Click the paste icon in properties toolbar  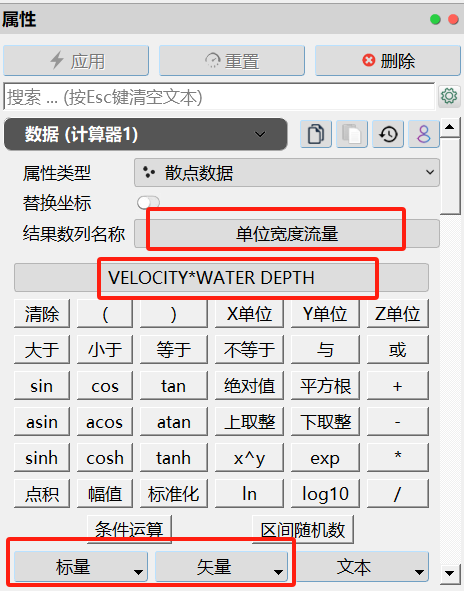352,134
